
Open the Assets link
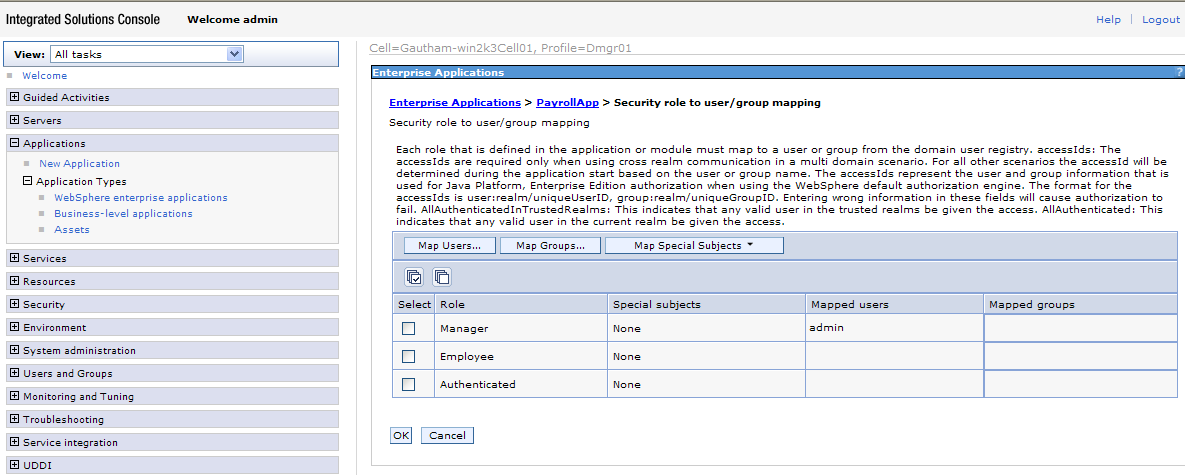point(72,230)
